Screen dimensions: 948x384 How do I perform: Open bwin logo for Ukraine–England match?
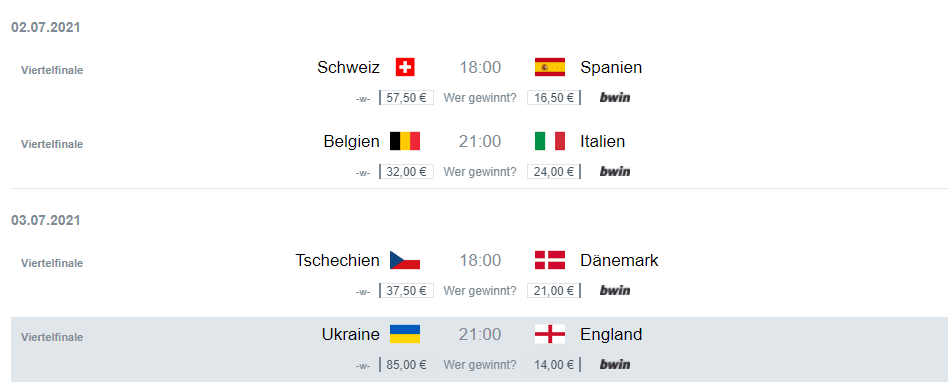point(615,365)
